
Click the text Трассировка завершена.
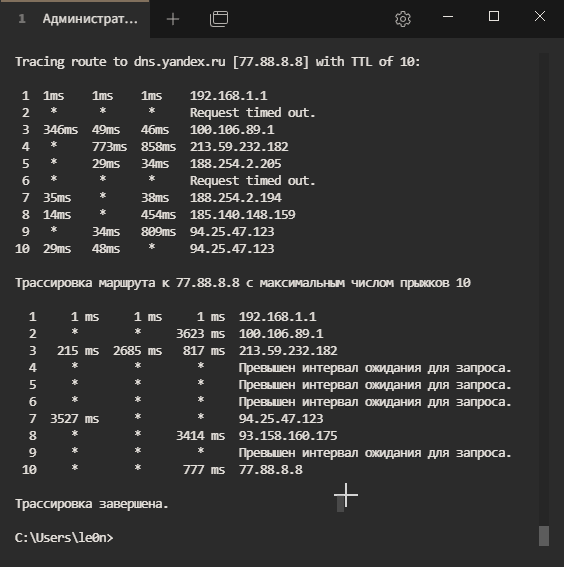92,504
